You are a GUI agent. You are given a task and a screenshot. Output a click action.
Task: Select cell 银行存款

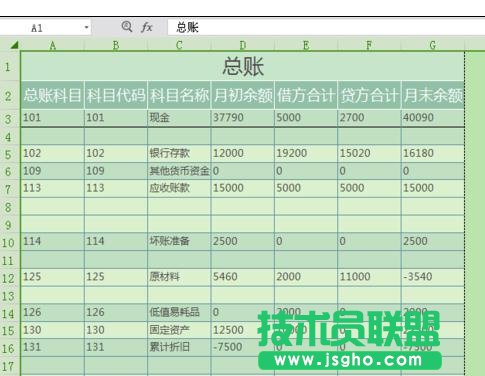coord(179,153)
